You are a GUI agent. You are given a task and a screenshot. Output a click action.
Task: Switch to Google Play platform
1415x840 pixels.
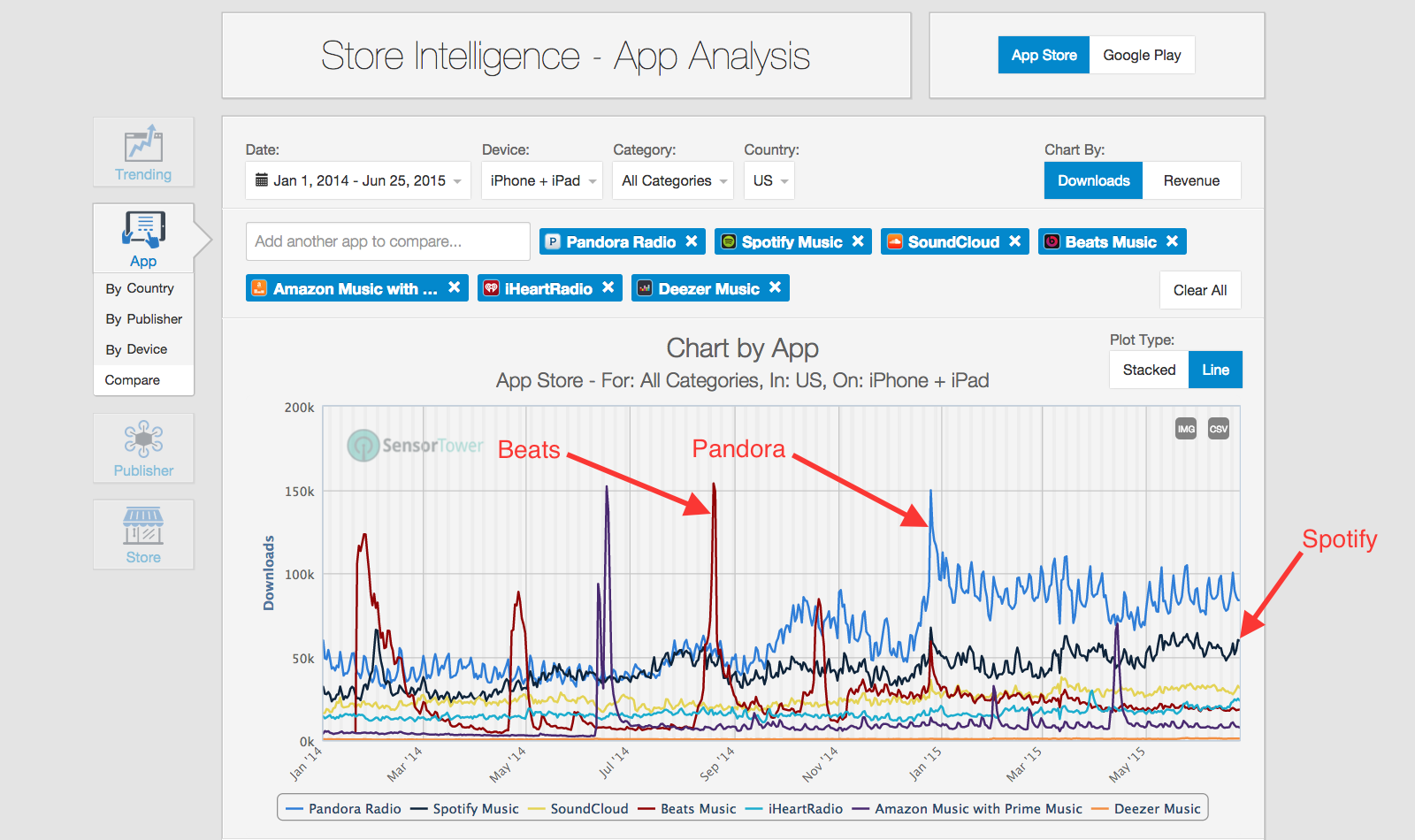click(x=1142, y=55)
